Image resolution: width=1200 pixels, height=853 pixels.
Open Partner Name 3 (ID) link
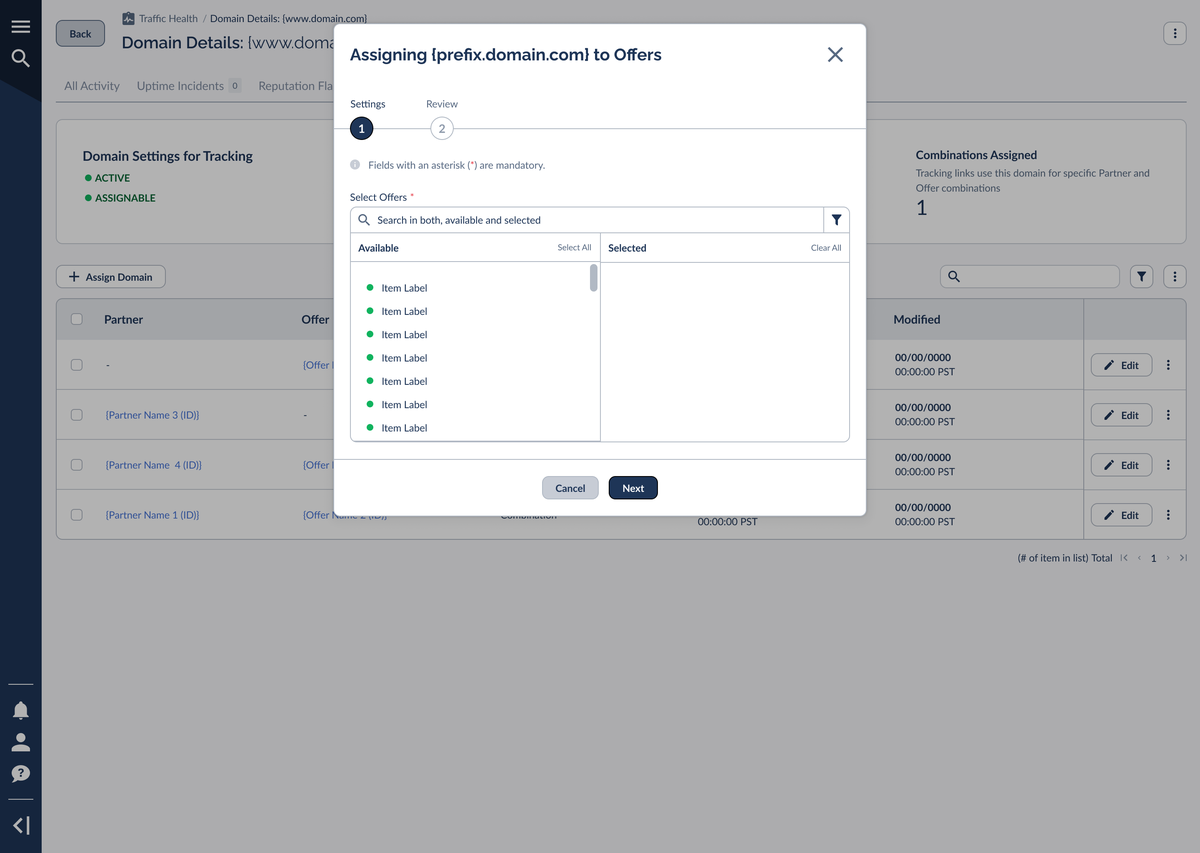[x=152, y=415]
